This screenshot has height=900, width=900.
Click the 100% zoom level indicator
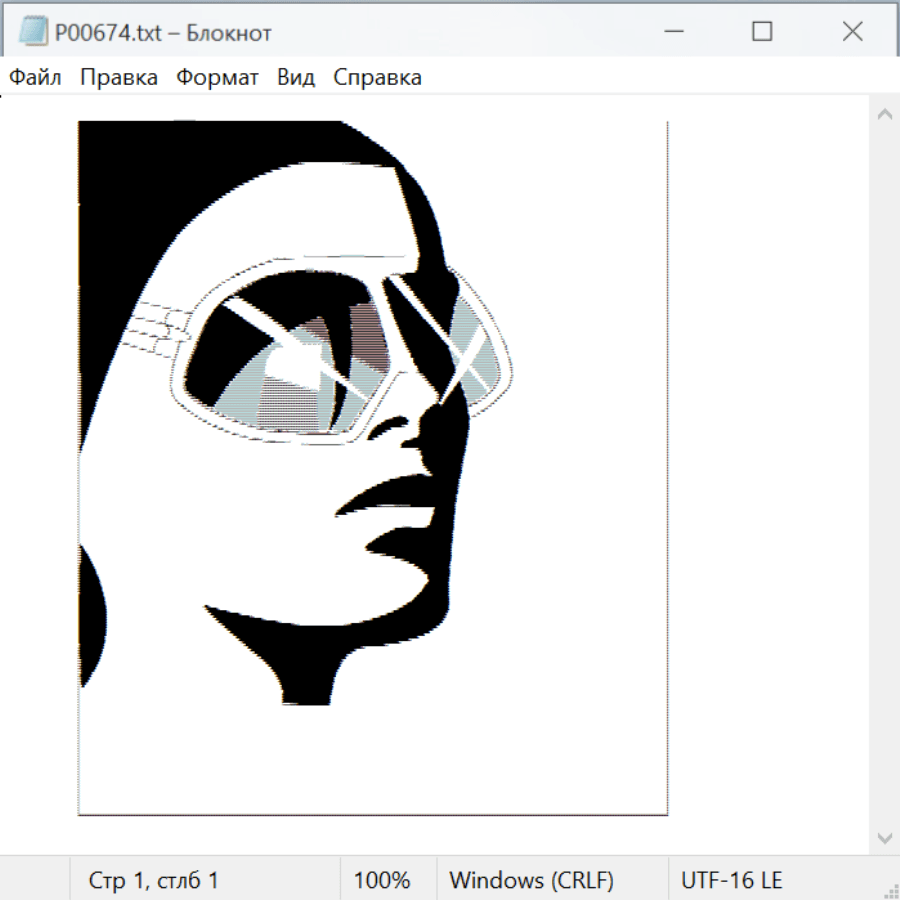[x=382, y=881]
